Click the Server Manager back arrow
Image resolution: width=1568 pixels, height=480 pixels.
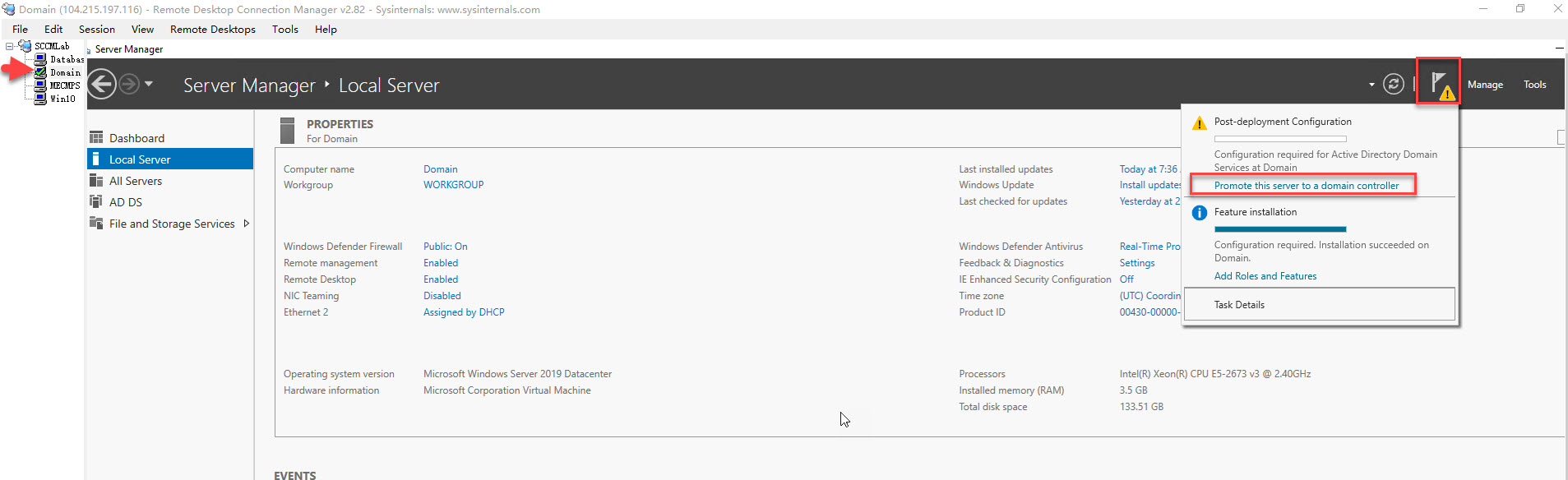click(102, 85)
